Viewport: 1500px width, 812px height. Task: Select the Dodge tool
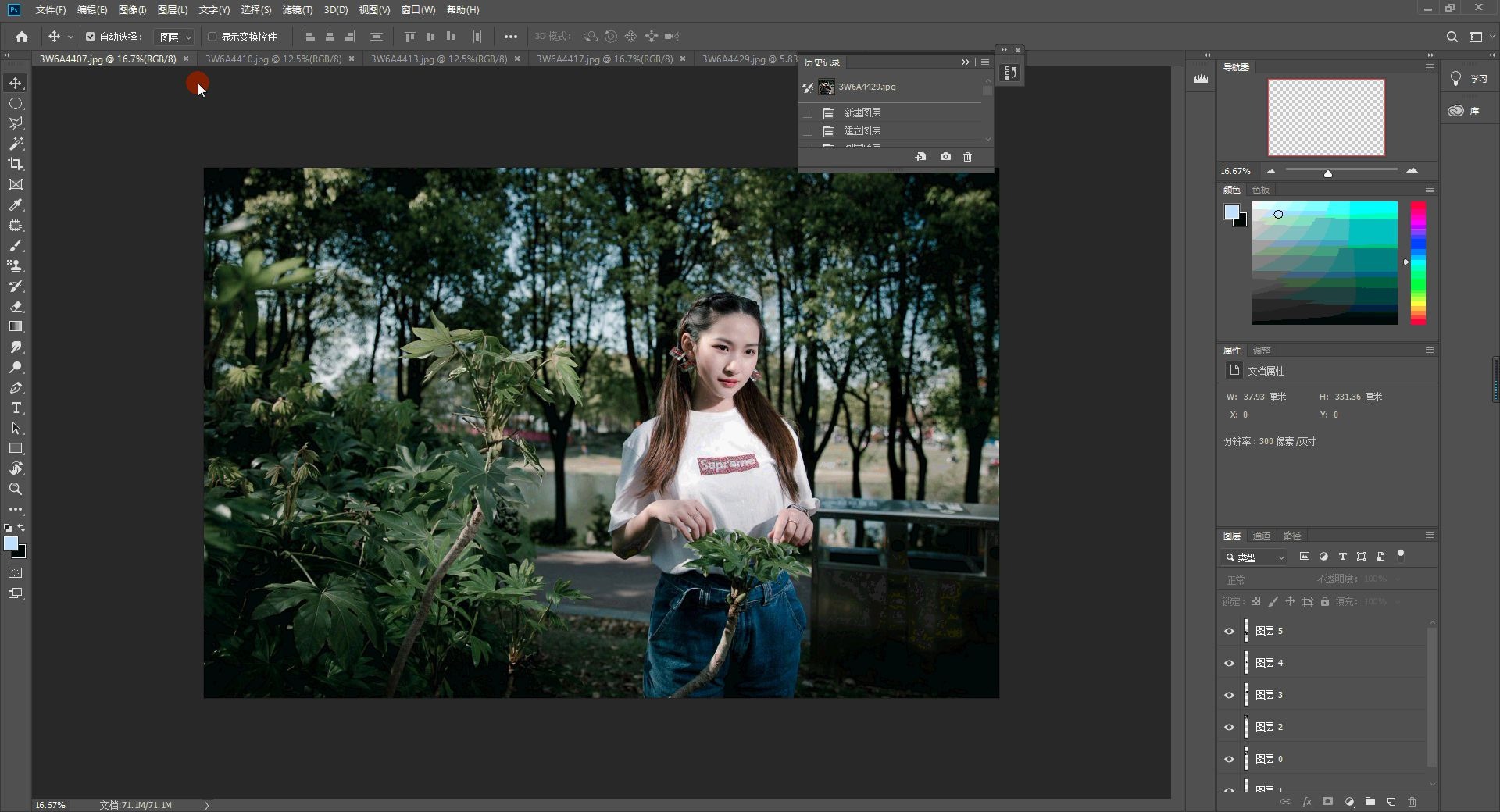click(16, 367)
